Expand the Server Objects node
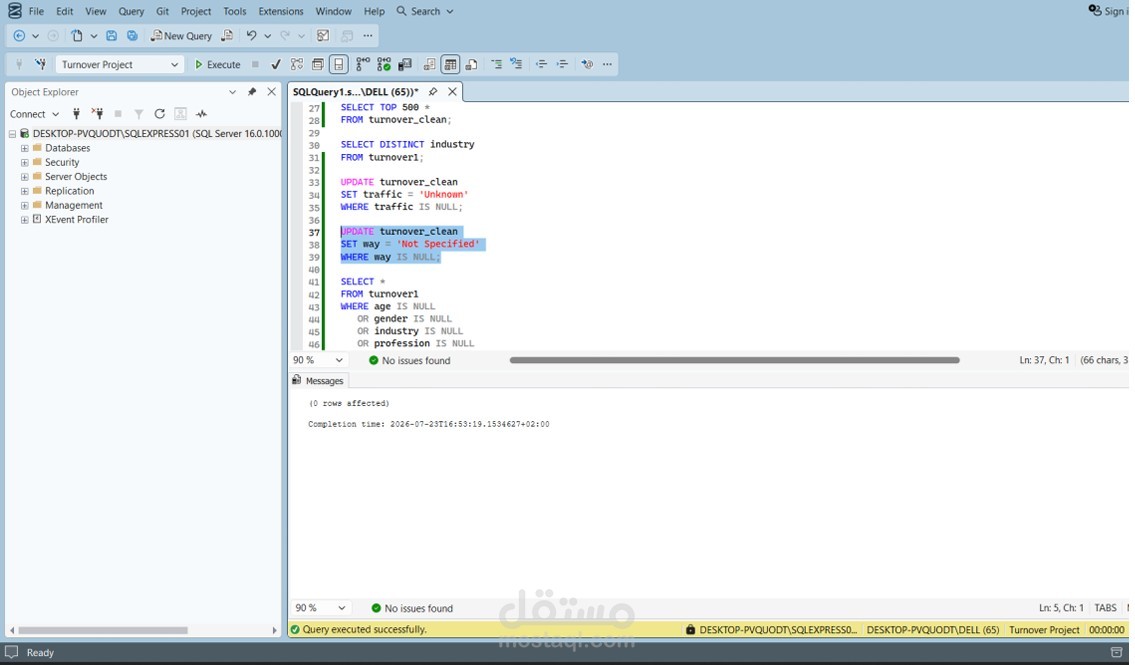This screenshot has height=665, width=1135. coord(25,177)
